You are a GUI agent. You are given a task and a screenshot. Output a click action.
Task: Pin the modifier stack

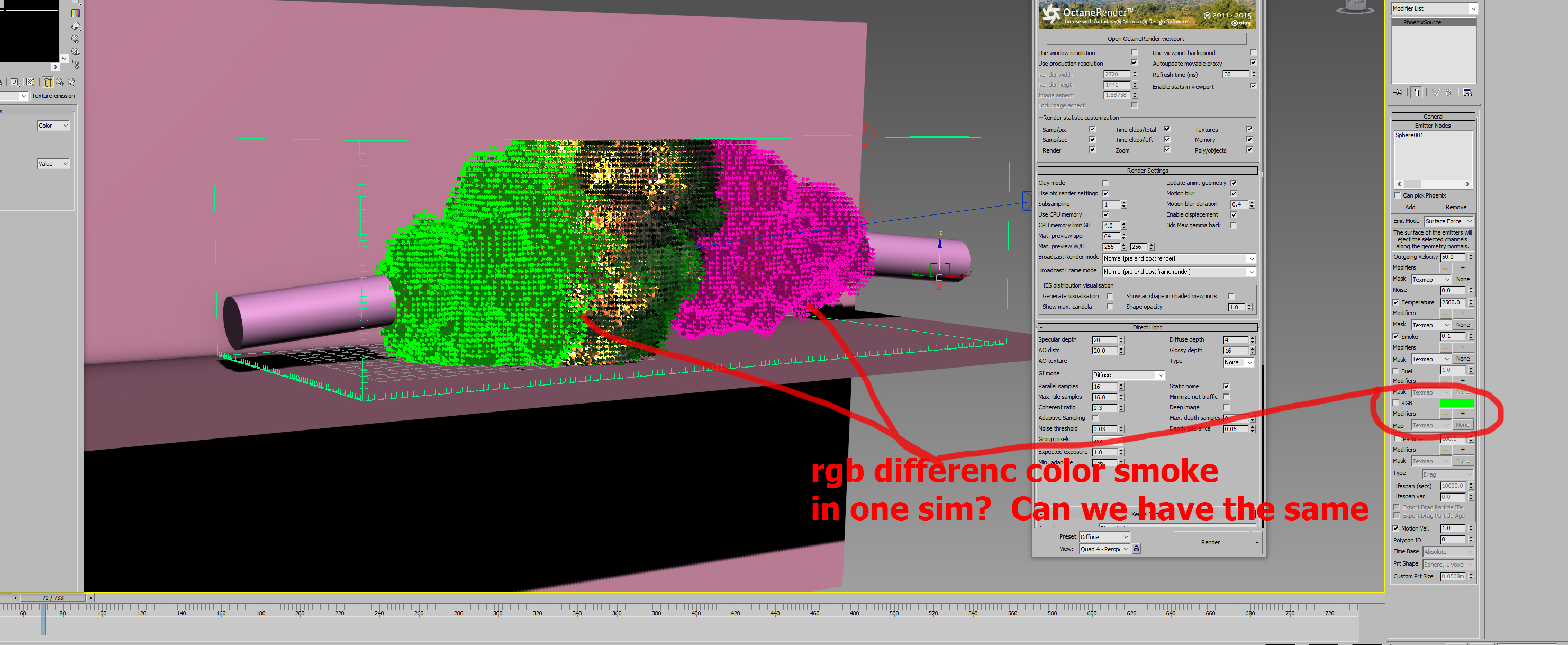1398,93
